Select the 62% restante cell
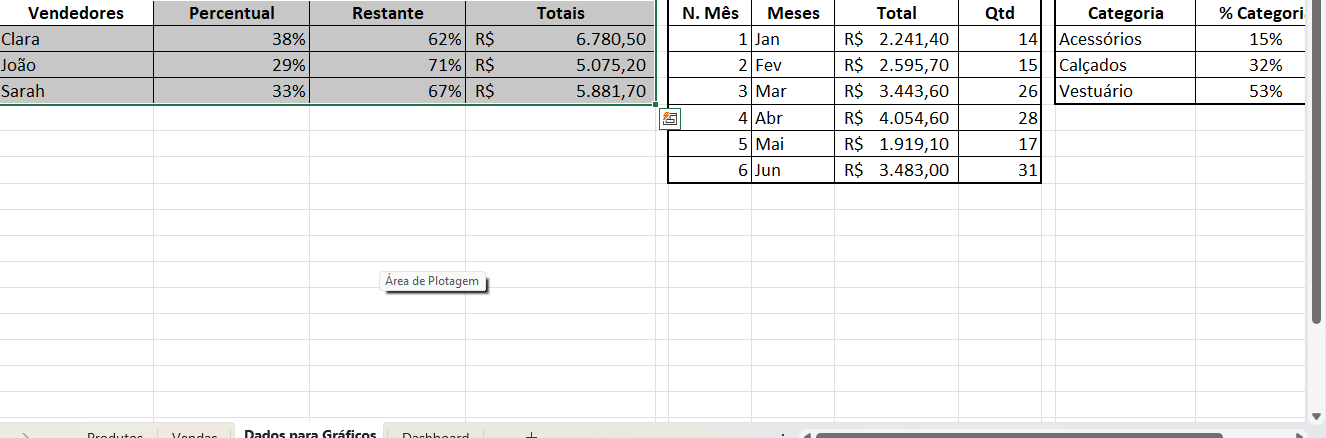The height and width of the screenshot is (438, 1326). pos(388,39)
